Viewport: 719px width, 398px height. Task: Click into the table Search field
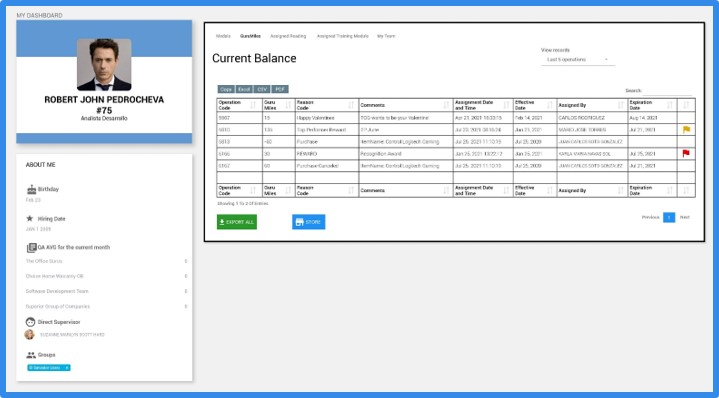(x=667, y=91)
